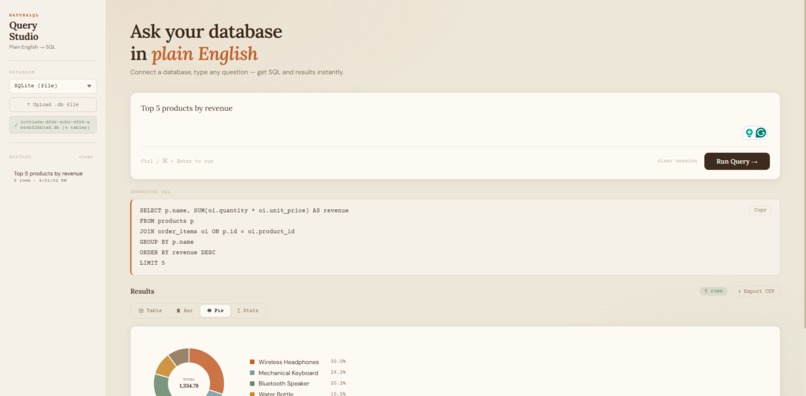The width and height of the screenshot is (806, 396).
Task: Export results as CSV
Action: coord(756,291)
